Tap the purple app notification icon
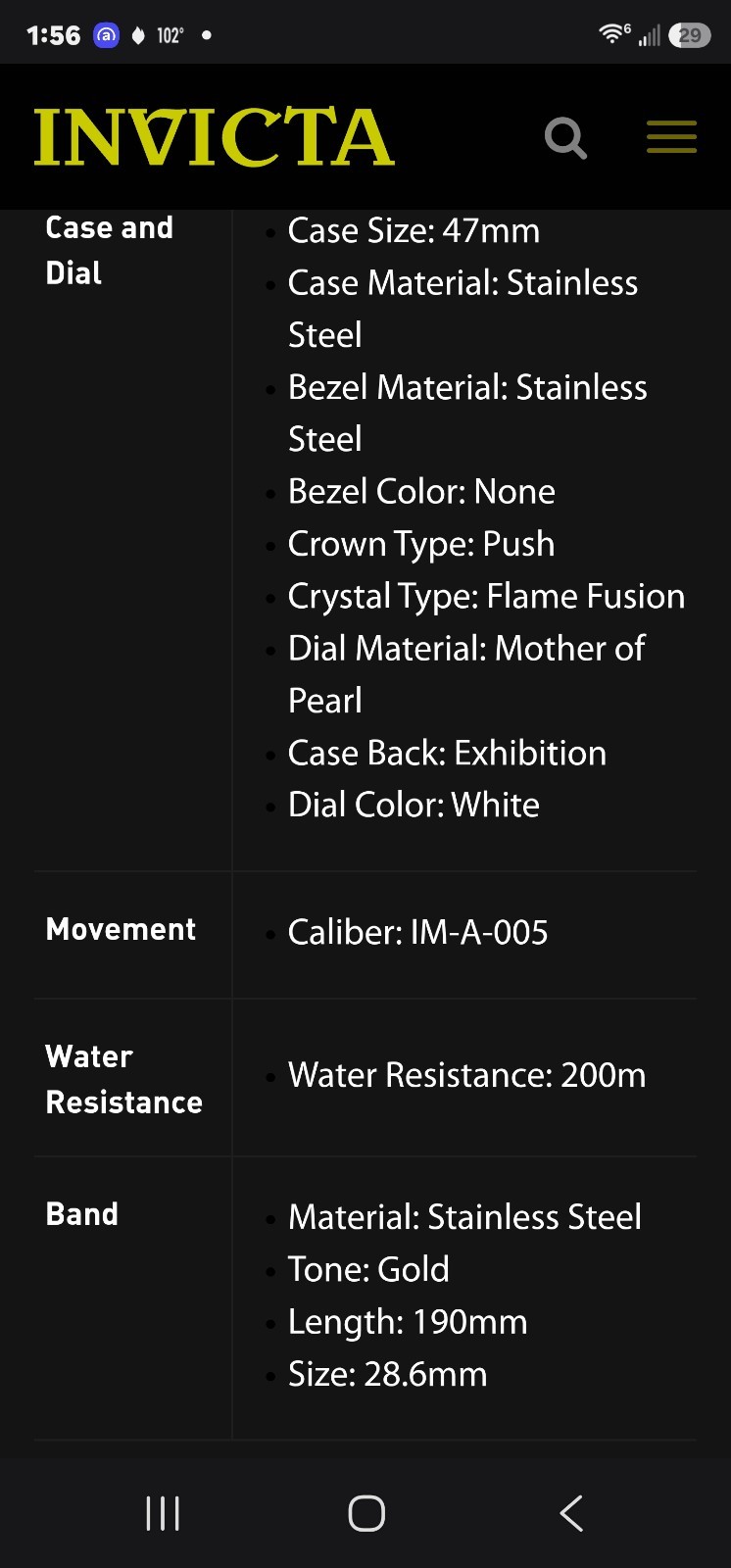Screen dimensions: 731x1568 coord(106,35)
